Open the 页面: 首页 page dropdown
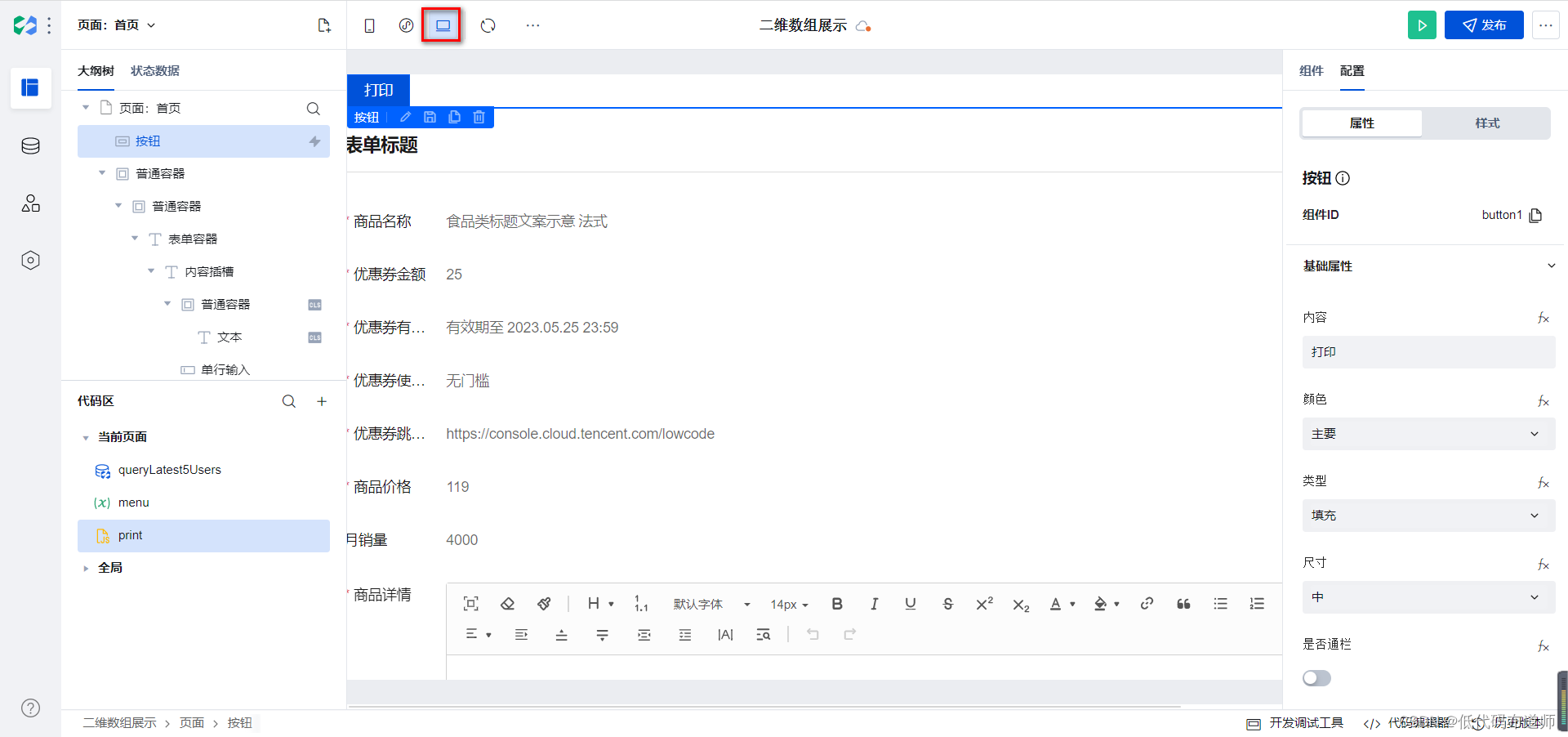The image size is (1568, 737). pos(116,25)
